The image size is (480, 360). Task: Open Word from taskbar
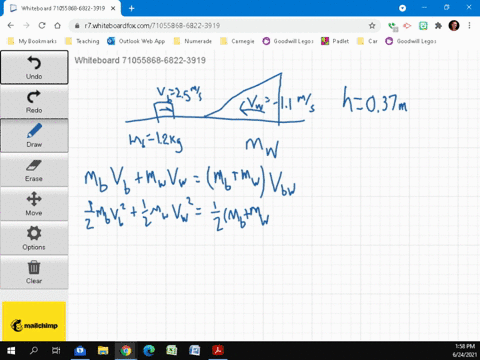tap(195, 351)
